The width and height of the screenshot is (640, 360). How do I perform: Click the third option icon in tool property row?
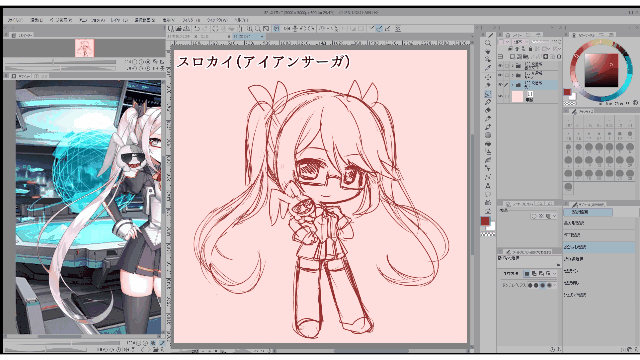click(541, 273)
